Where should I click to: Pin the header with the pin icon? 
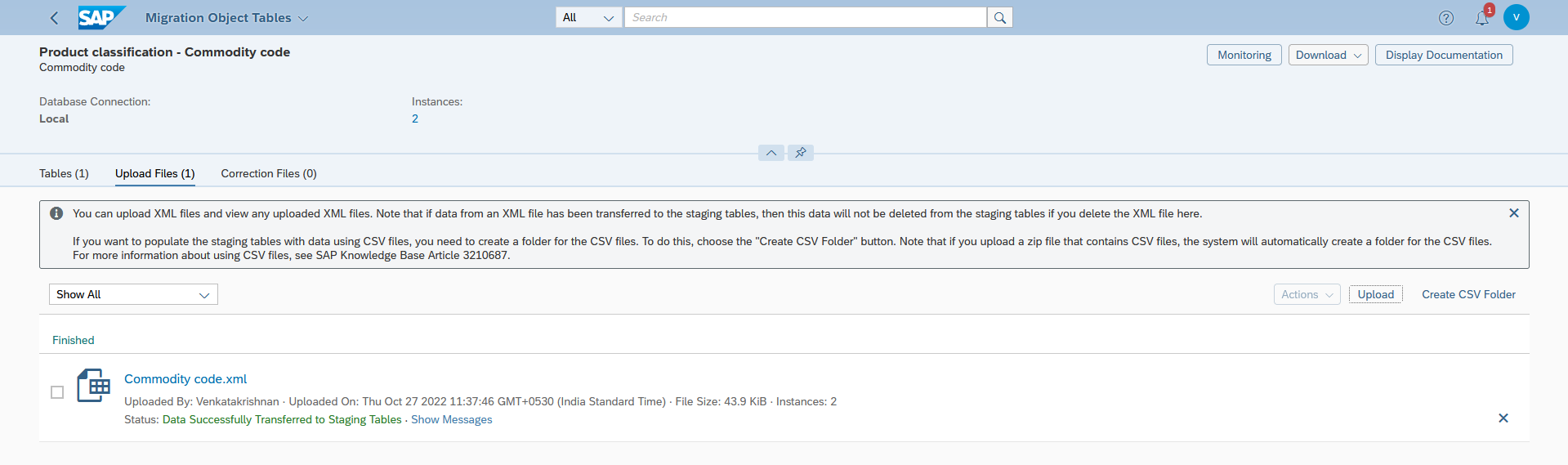[801, 153]
